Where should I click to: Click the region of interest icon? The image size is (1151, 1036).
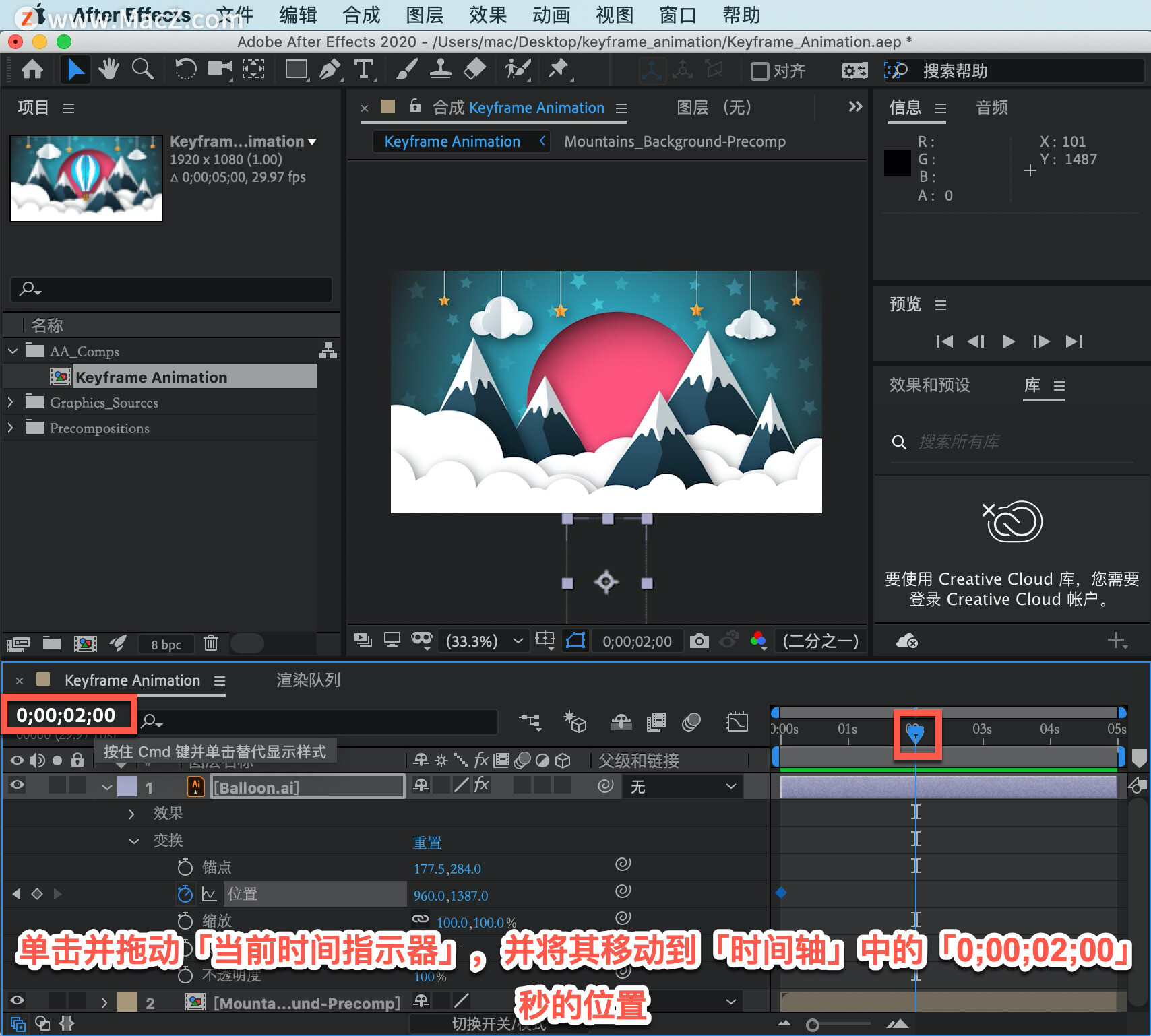(545, 641)
